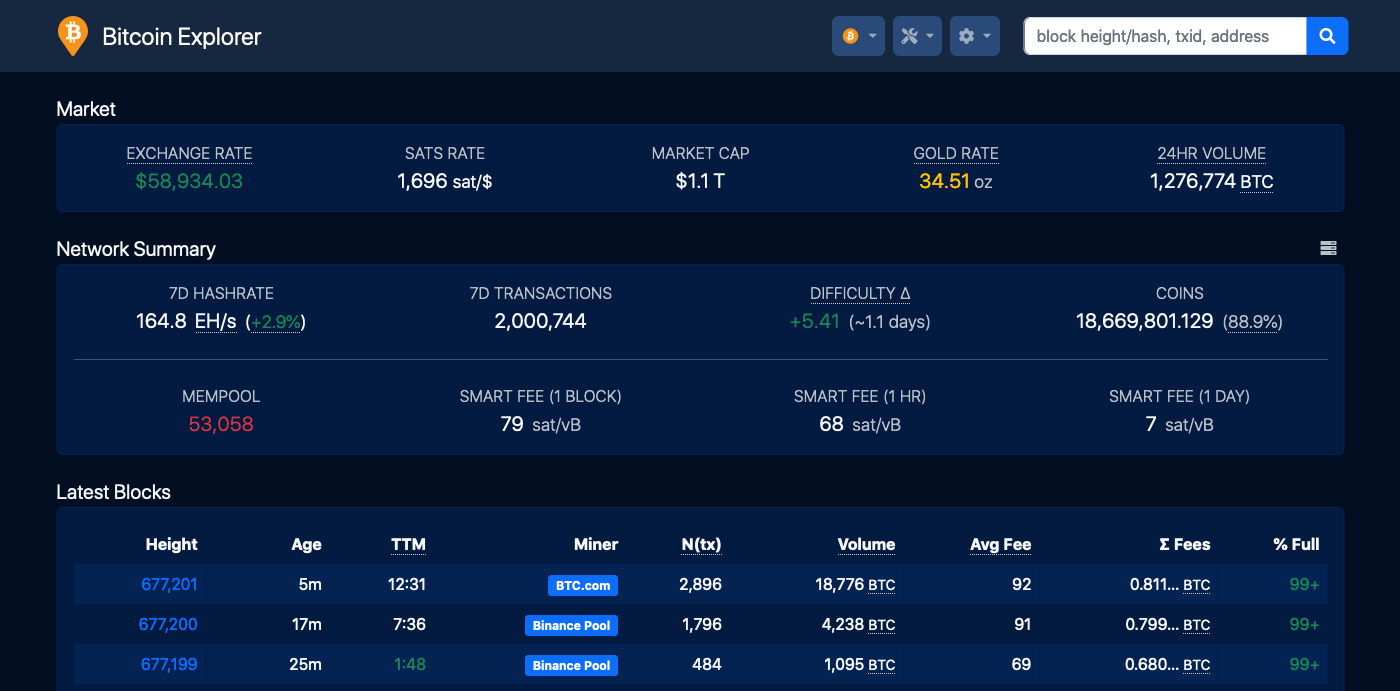Sort blocks by the TTM column header

tap(408, 544)
